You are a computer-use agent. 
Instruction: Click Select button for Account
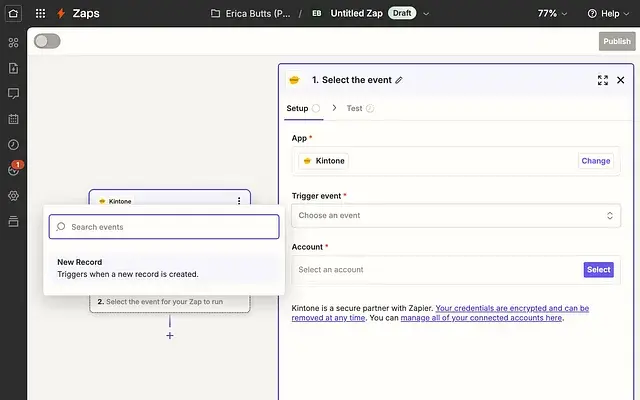(x=598, y=269)
